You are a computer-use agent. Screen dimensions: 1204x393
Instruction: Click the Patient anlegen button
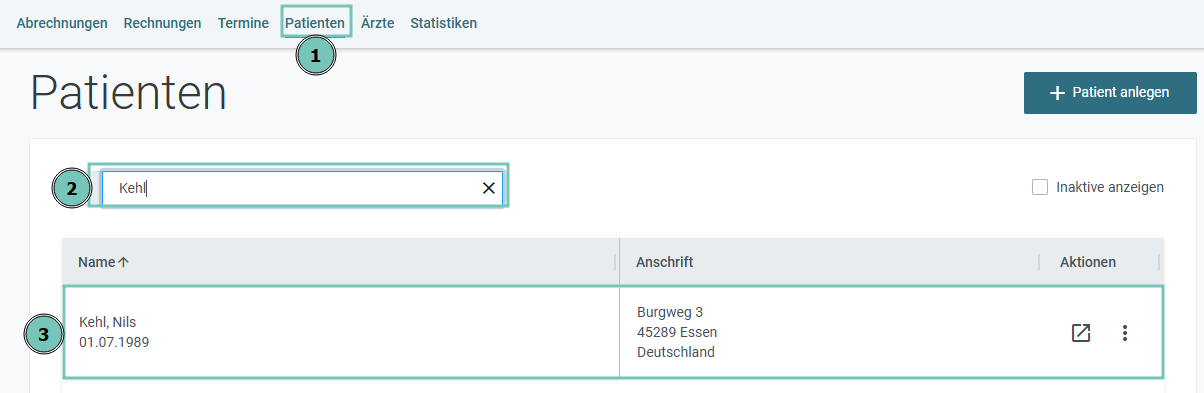coord(1110,93)
